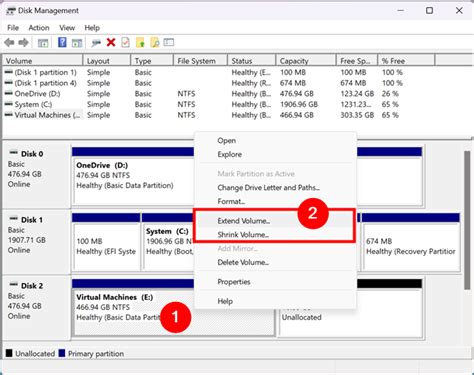Open Properties from the context menu
The image size is (474, 375).
(234, 282)
